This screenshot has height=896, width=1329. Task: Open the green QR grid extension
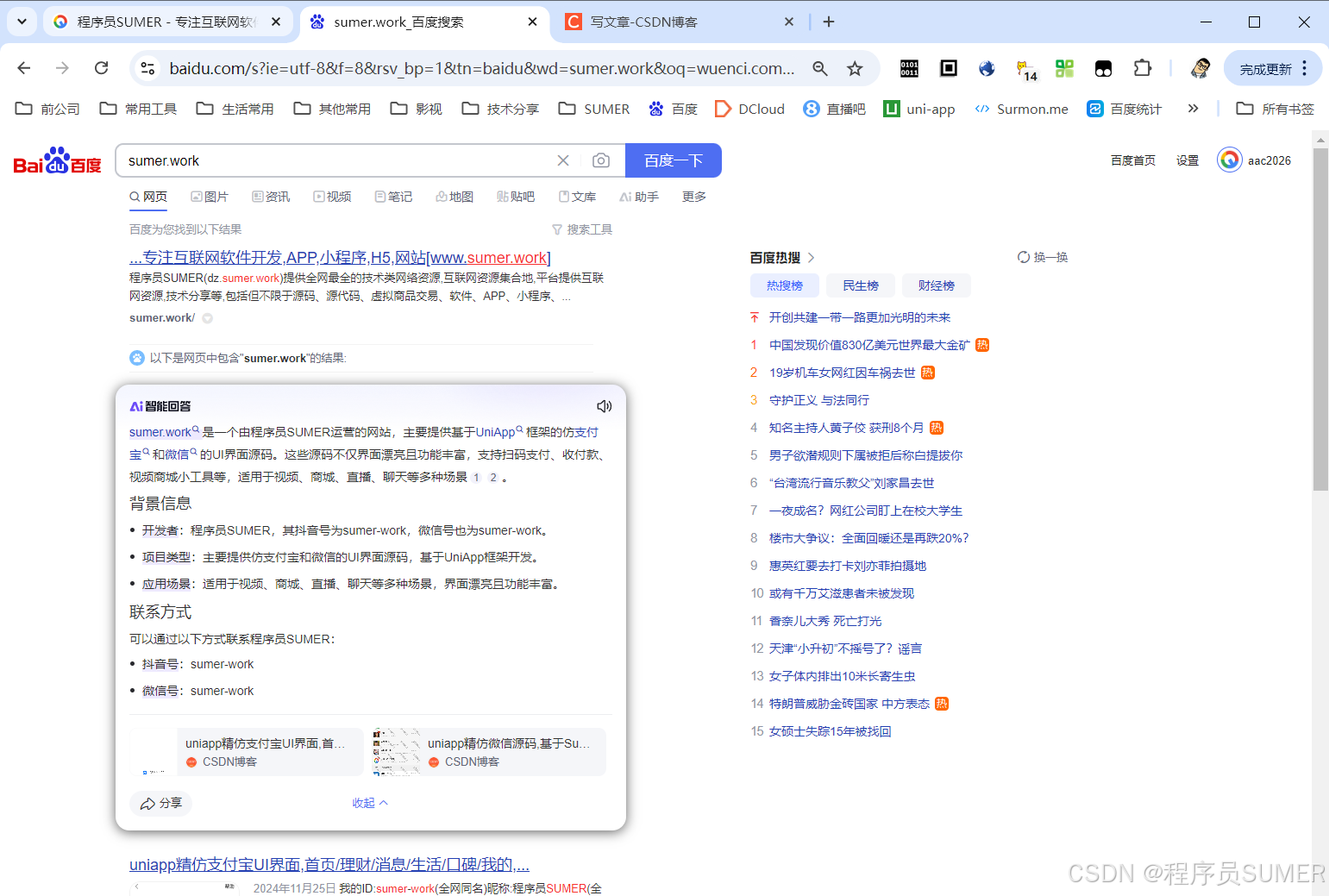(x=1064, y=68)
